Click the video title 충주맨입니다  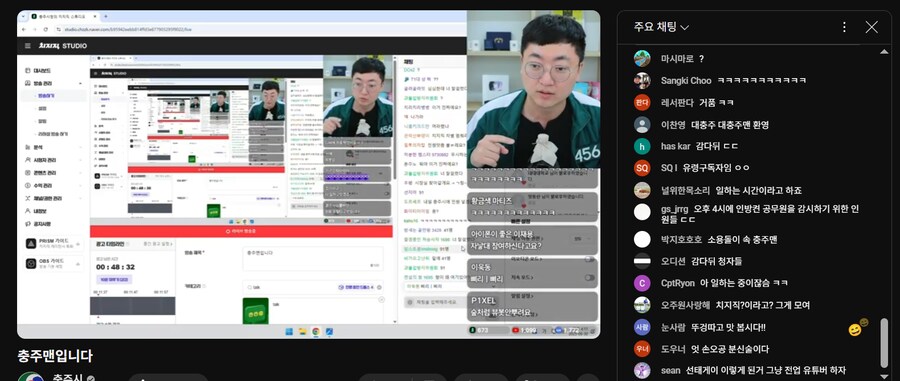tap(55, 355)
